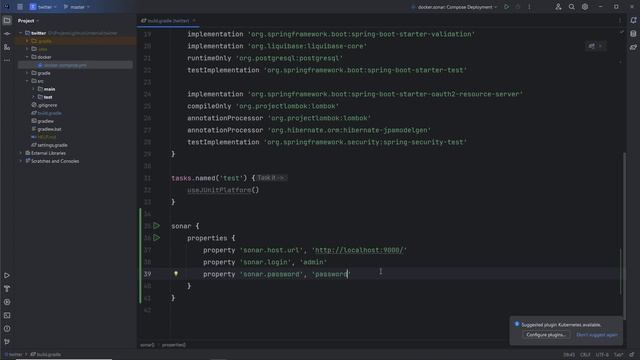The width and height of the screenshot is (640, 360).
Task: Click twitter in navigation bar
Action: 13,354
